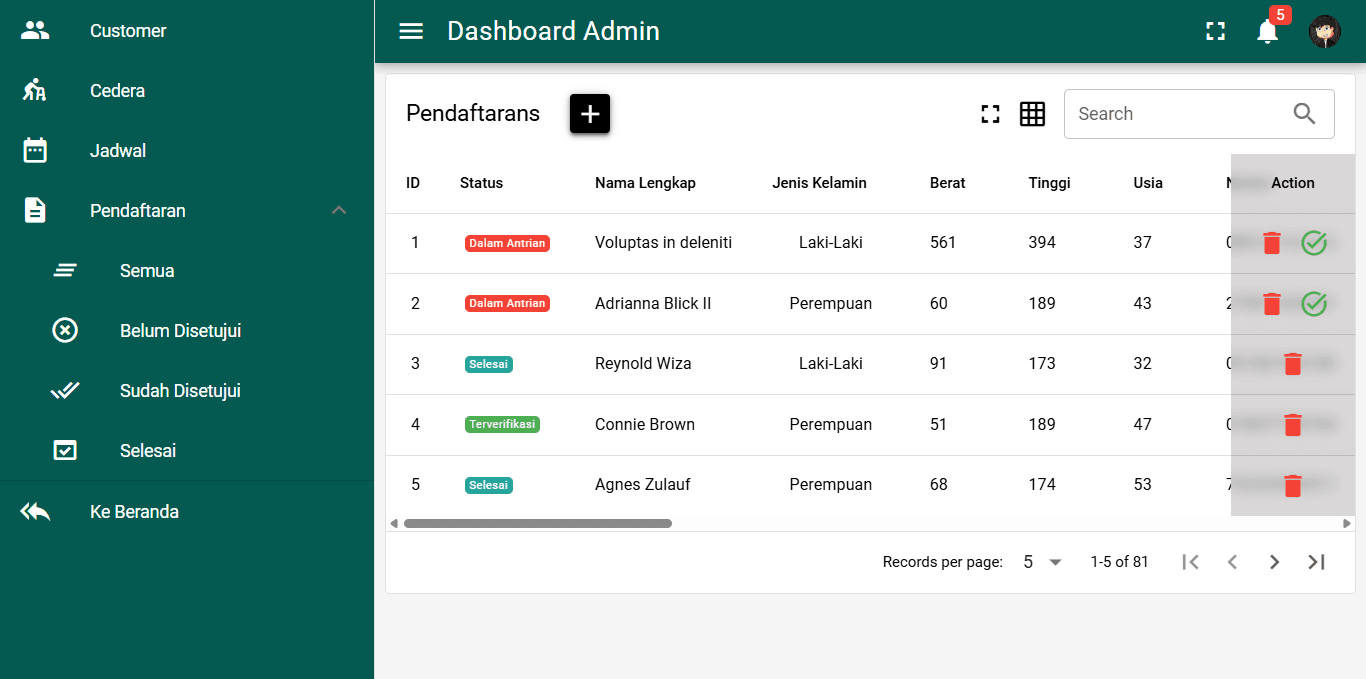Open the hamburger menu in the header
The image size is (1366, 679).
pos(411,31)
